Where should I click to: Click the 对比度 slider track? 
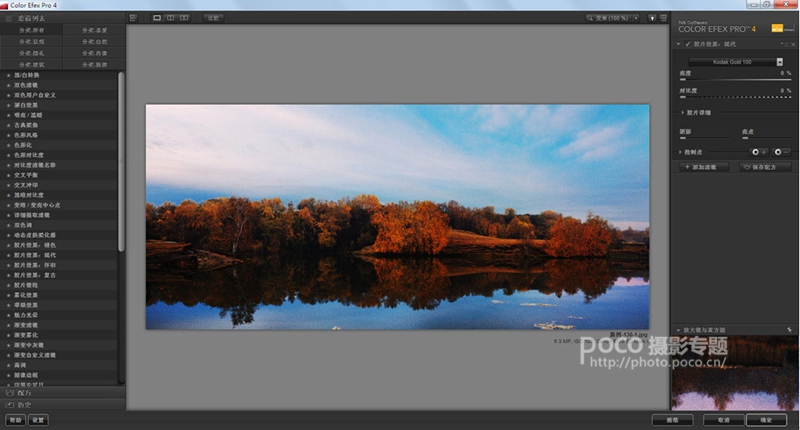click(735, 97)
